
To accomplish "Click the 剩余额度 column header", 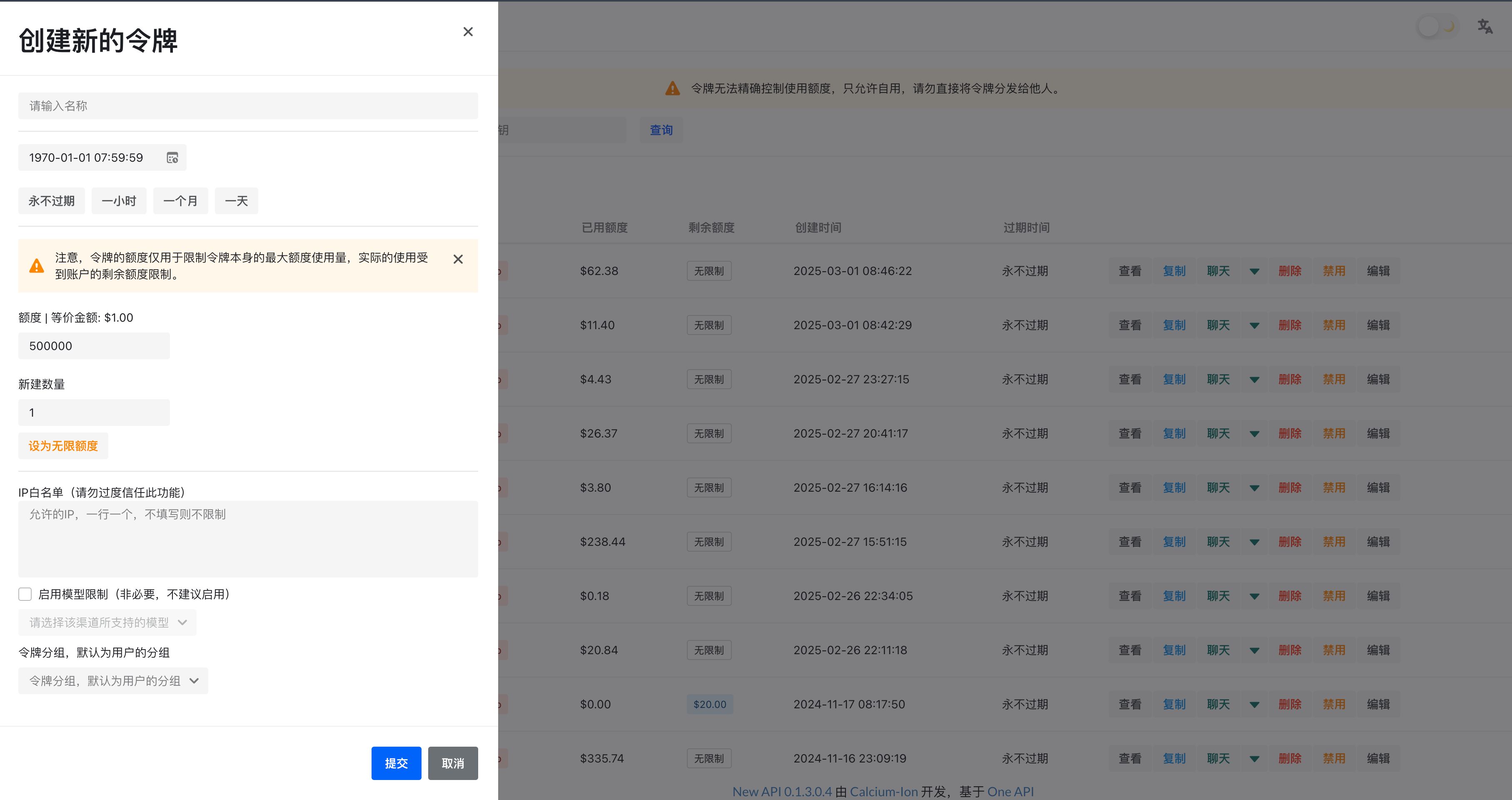I will 711,228.
